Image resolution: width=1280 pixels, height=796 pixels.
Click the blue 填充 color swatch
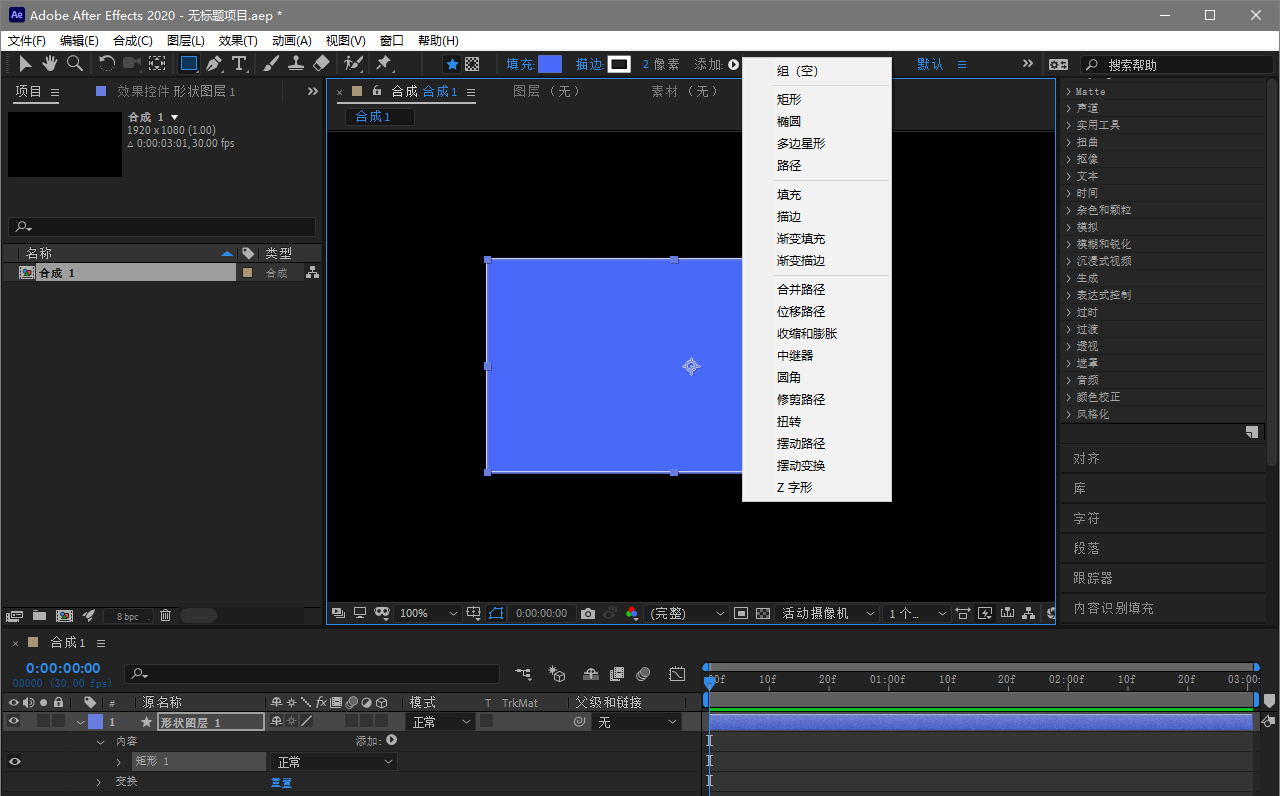point(550,64)
